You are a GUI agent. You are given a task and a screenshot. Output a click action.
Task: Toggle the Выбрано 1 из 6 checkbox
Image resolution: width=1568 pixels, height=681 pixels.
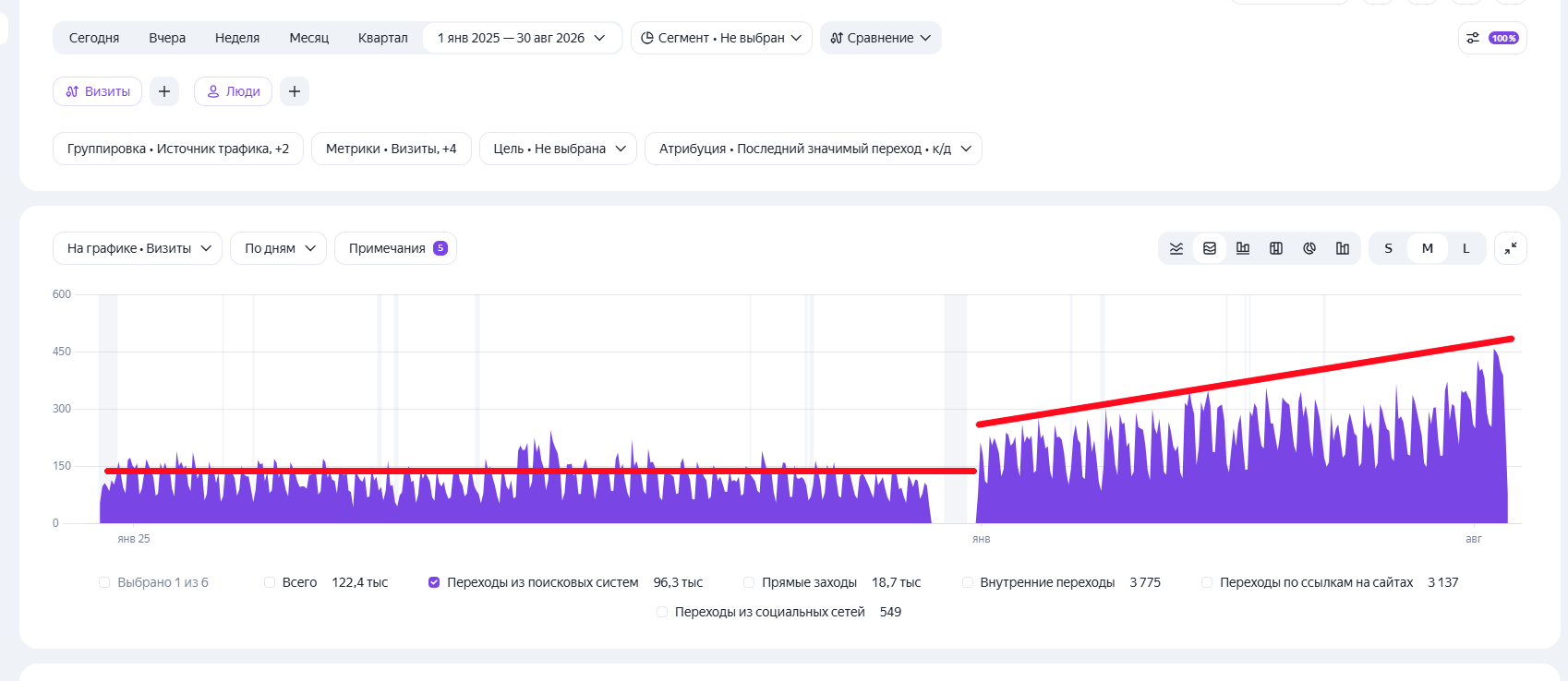click(104, 582)
